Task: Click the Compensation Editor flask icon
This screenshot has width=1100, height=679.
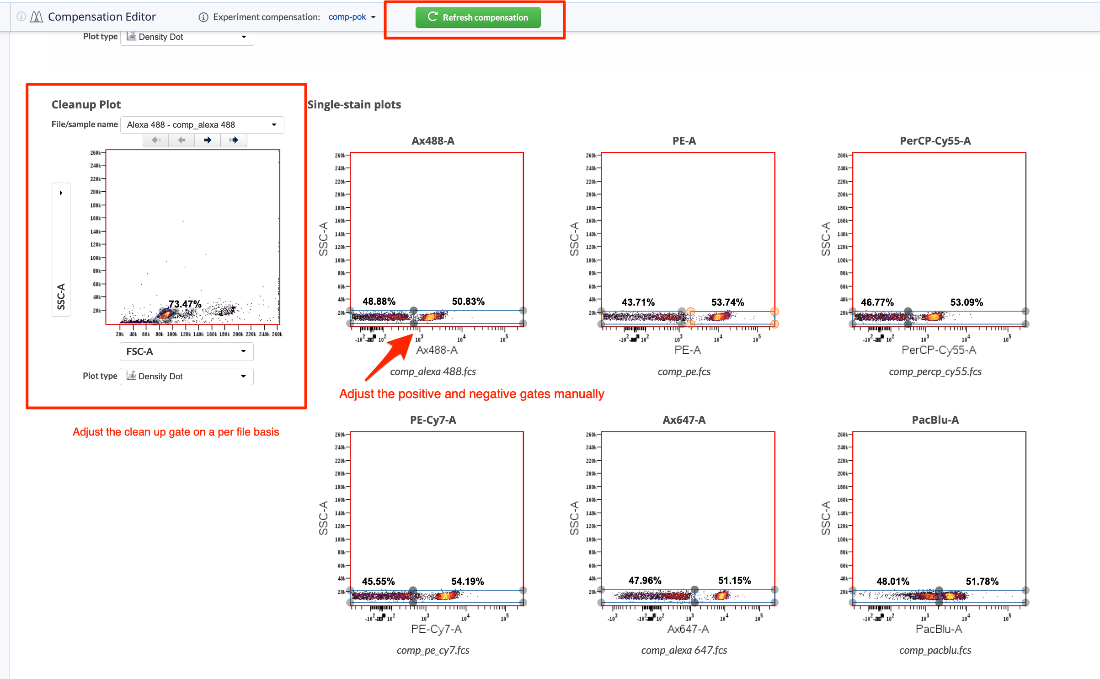Action: point(36,17)
